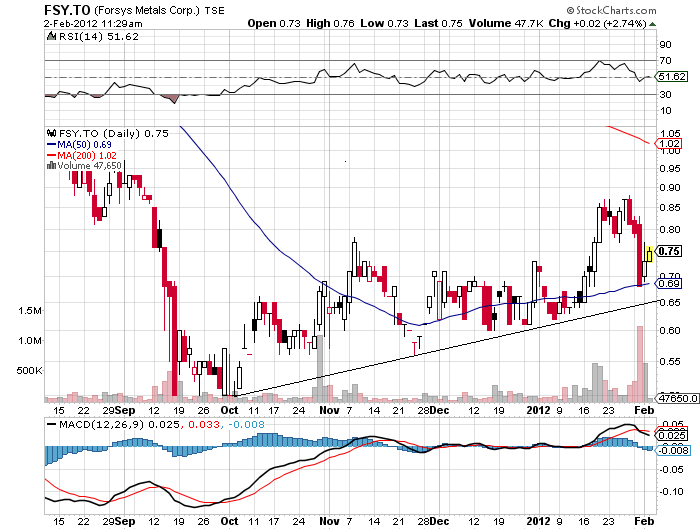Click the volume bars icon beside Volume 47,650
The width and height of the screenshot is (700, 530).
click(x=51, y=166)
